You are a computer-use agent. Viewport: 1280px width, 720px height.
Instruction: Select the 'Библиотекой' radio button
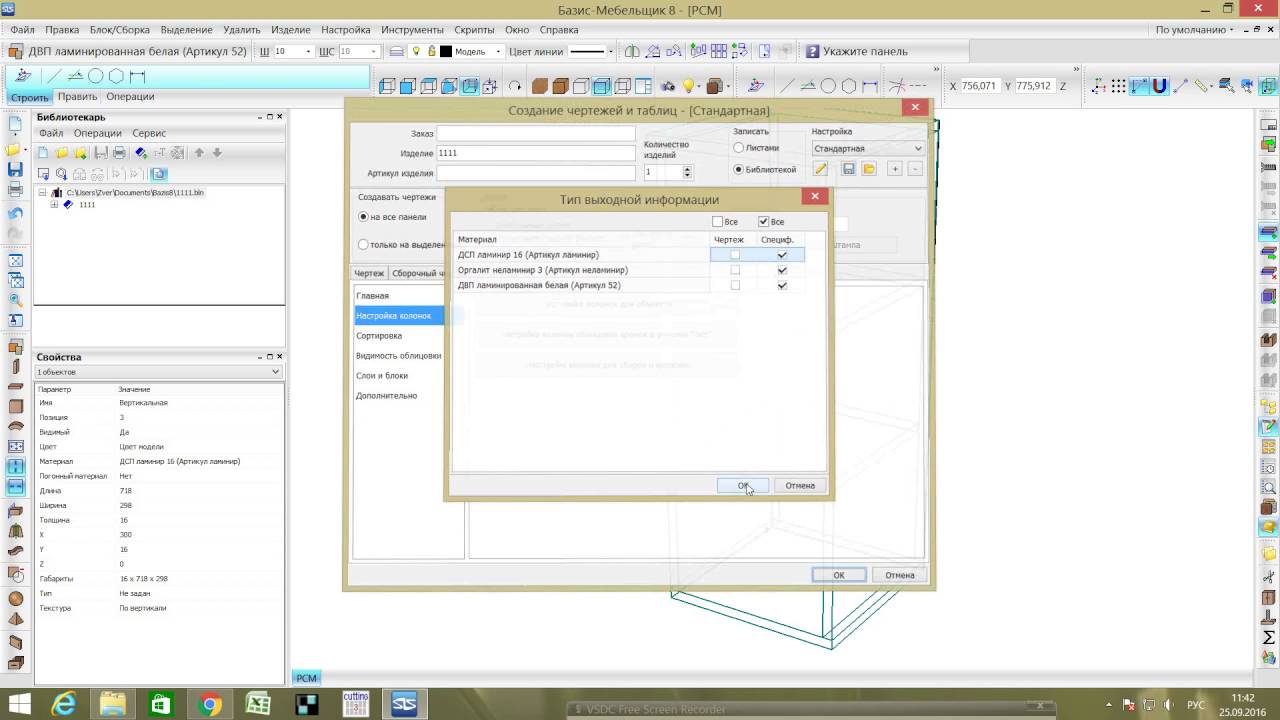point(739,170)
